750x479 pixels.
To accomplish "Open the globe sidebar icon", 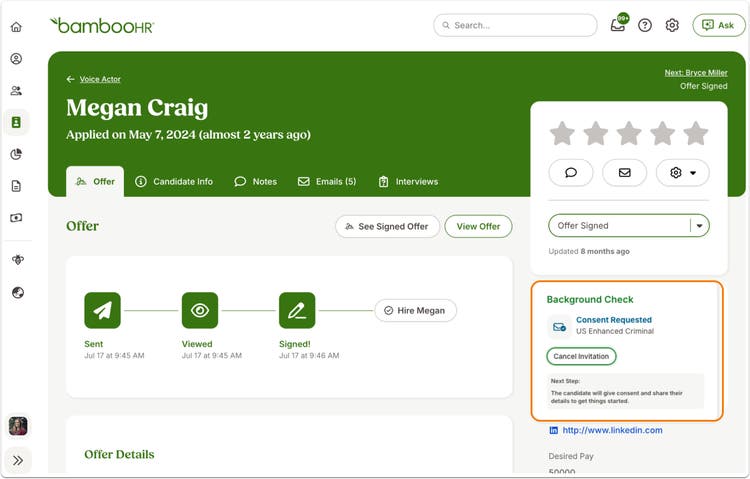I will click(18, 292).
